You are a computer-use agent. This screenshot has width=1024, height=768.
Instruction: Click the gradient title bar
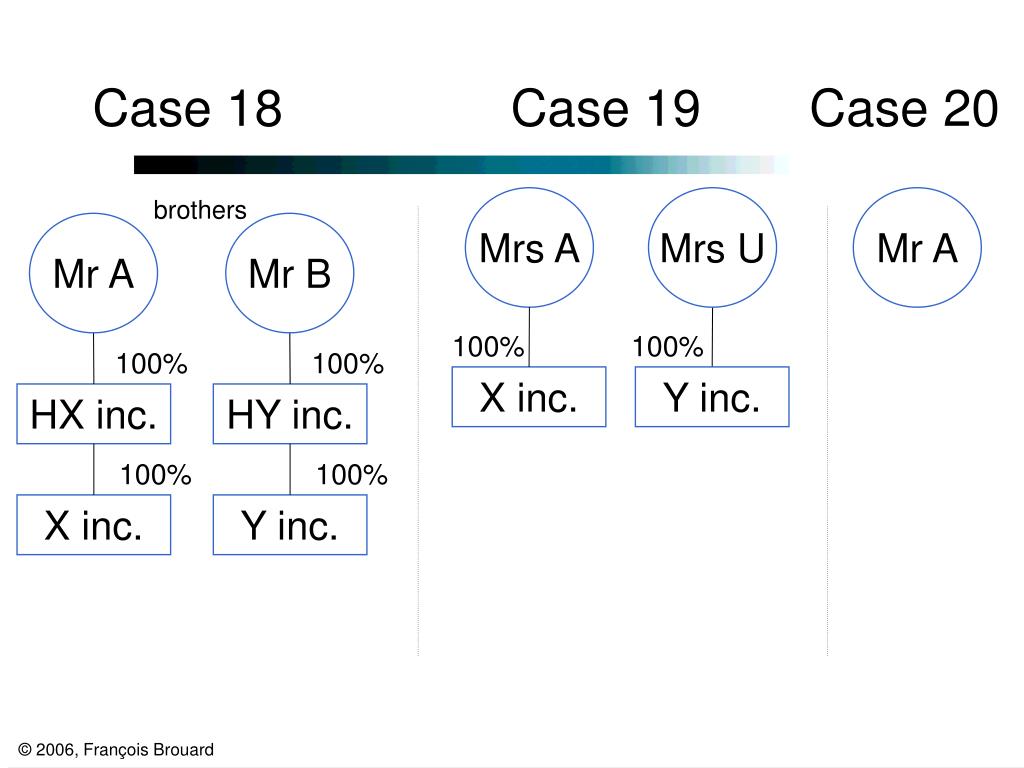coord(462,165)
